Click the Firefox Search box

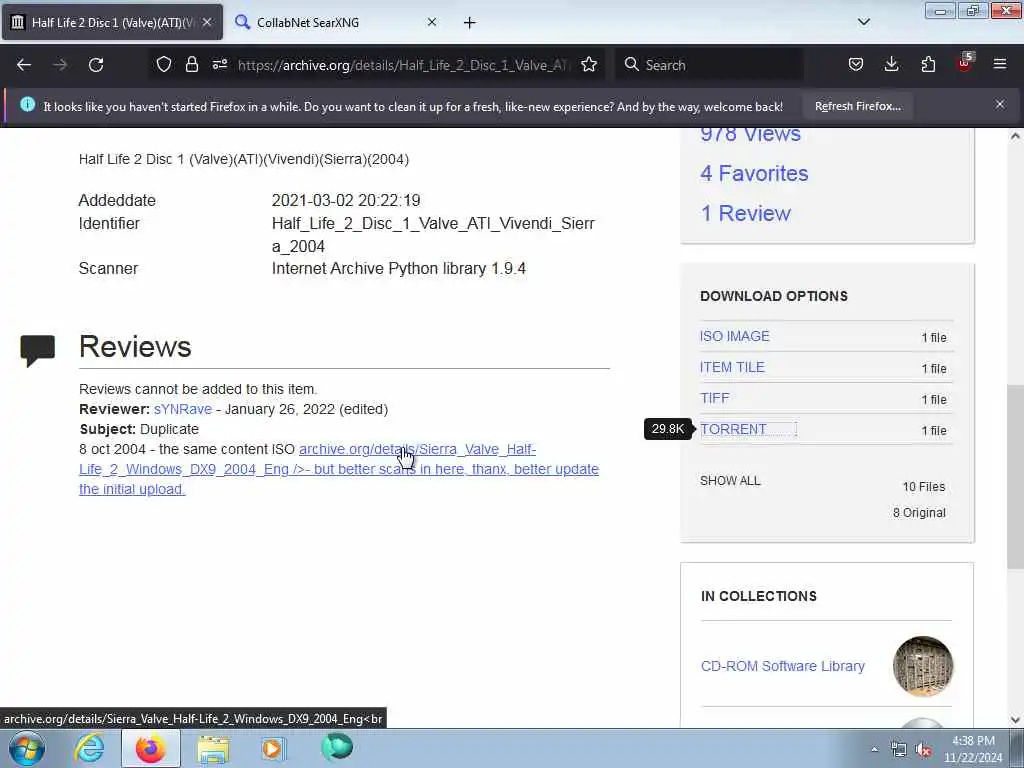(x=709, y=65)
